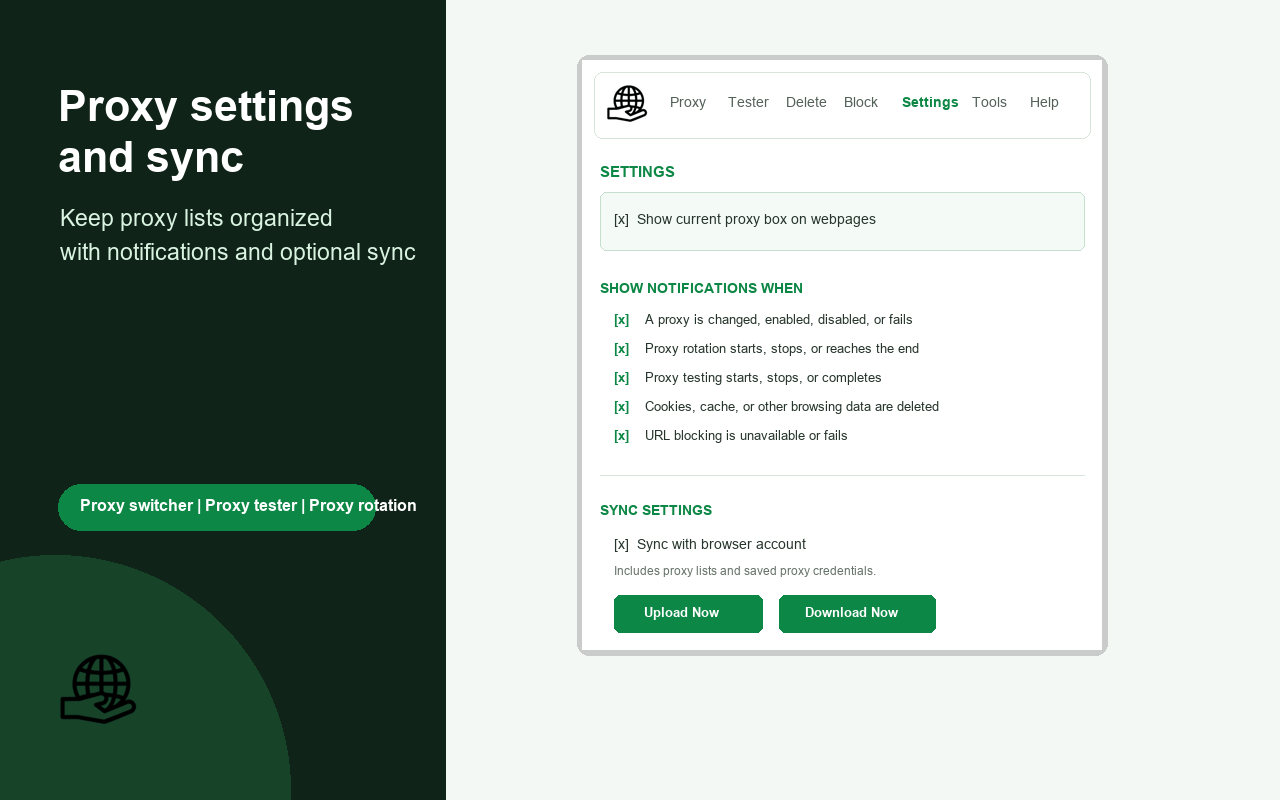Viewport: 1280px width, 800px height.
Task: Go to the Delete tab
Action: point(806,102)
